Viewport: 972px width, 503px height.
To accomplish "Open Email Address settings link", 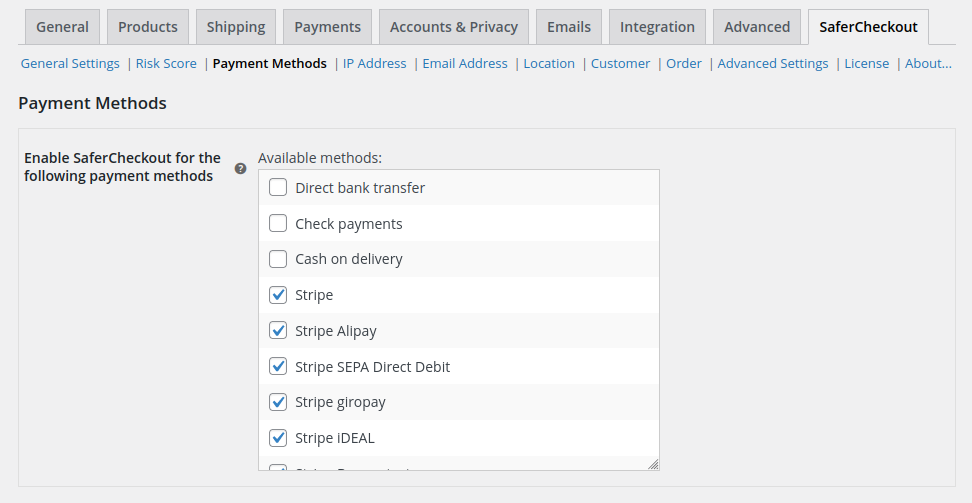I will pos(465,63).
